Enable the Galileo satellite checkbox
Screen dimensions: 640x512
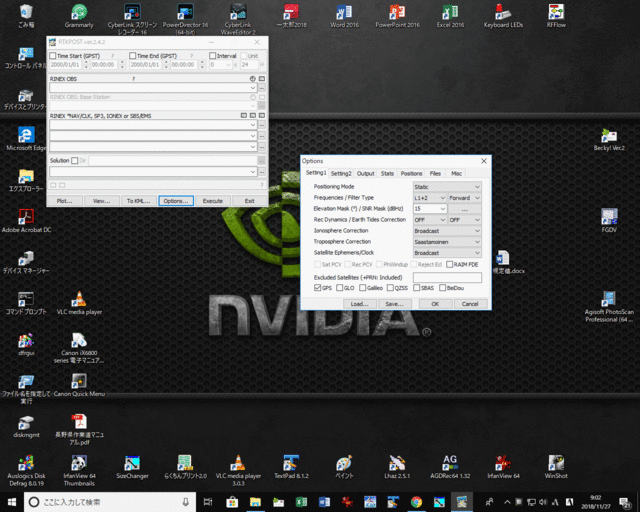click(362, 288)
